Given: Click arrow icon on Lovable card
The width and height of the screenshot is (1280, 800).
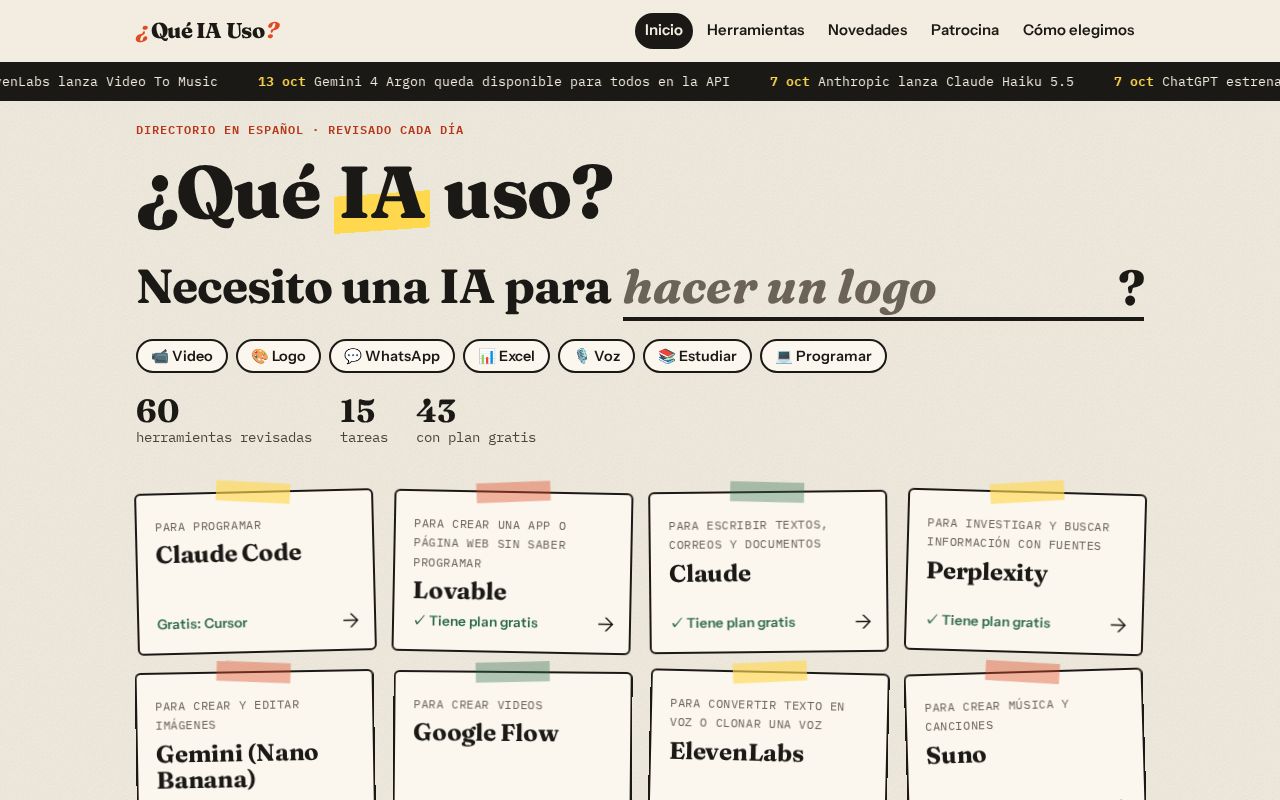Looking at the screenshot, I should (605, 624).
